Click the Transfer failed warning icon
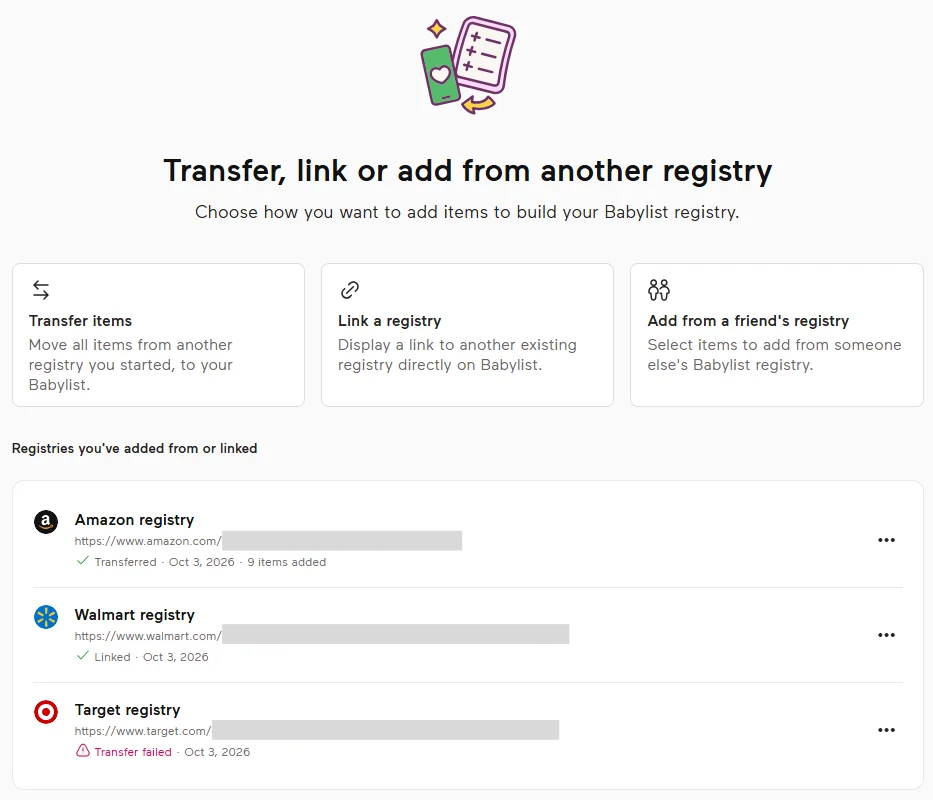The width and height of the screenshot is (933, 800). [x=83, y=751]
